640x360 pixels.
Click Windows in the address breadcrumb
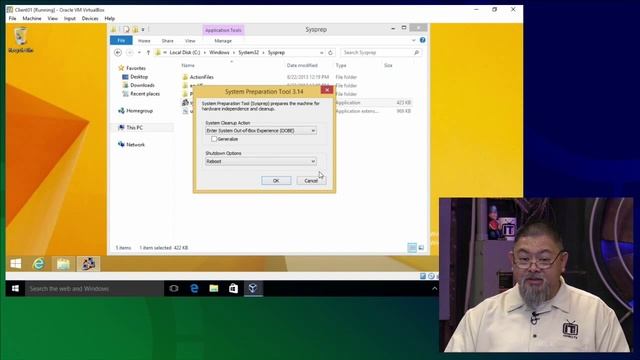coord(219,53)
